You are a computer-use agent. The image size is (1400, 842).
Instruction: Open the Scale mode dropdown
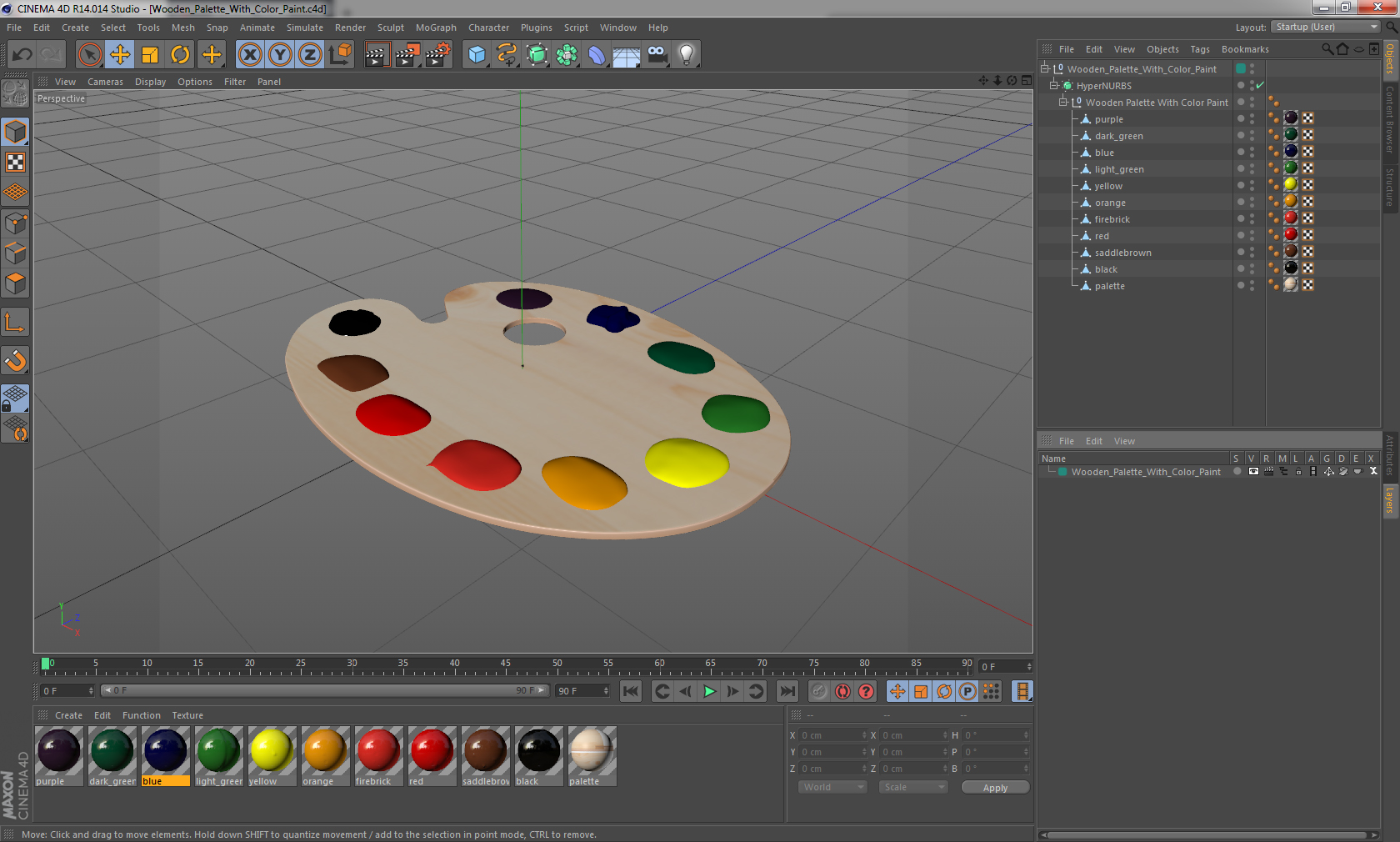click(913, 787)
